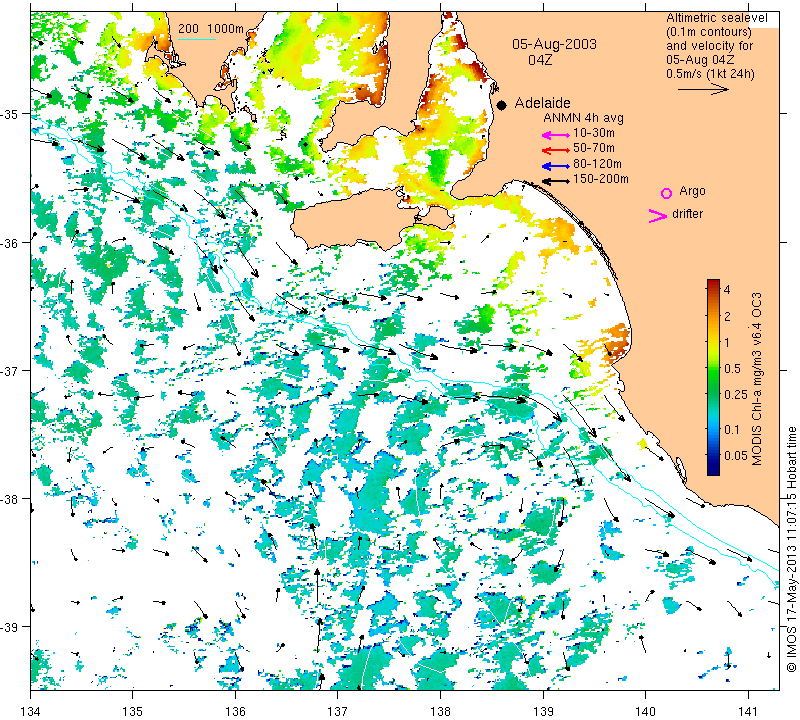Image resolution: width=800 pixels, height=720 pixels.
Task: Click the colorbar value 0.25 label
Action: coord(736,394)
